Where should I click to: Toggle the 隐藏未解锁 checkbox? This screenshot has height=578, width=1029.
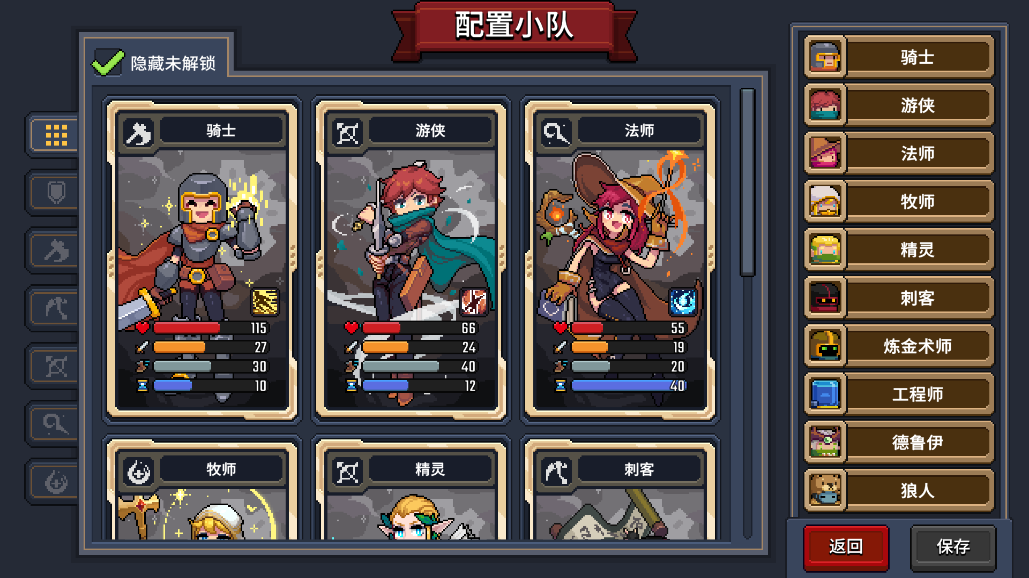[x=108, y=62]
